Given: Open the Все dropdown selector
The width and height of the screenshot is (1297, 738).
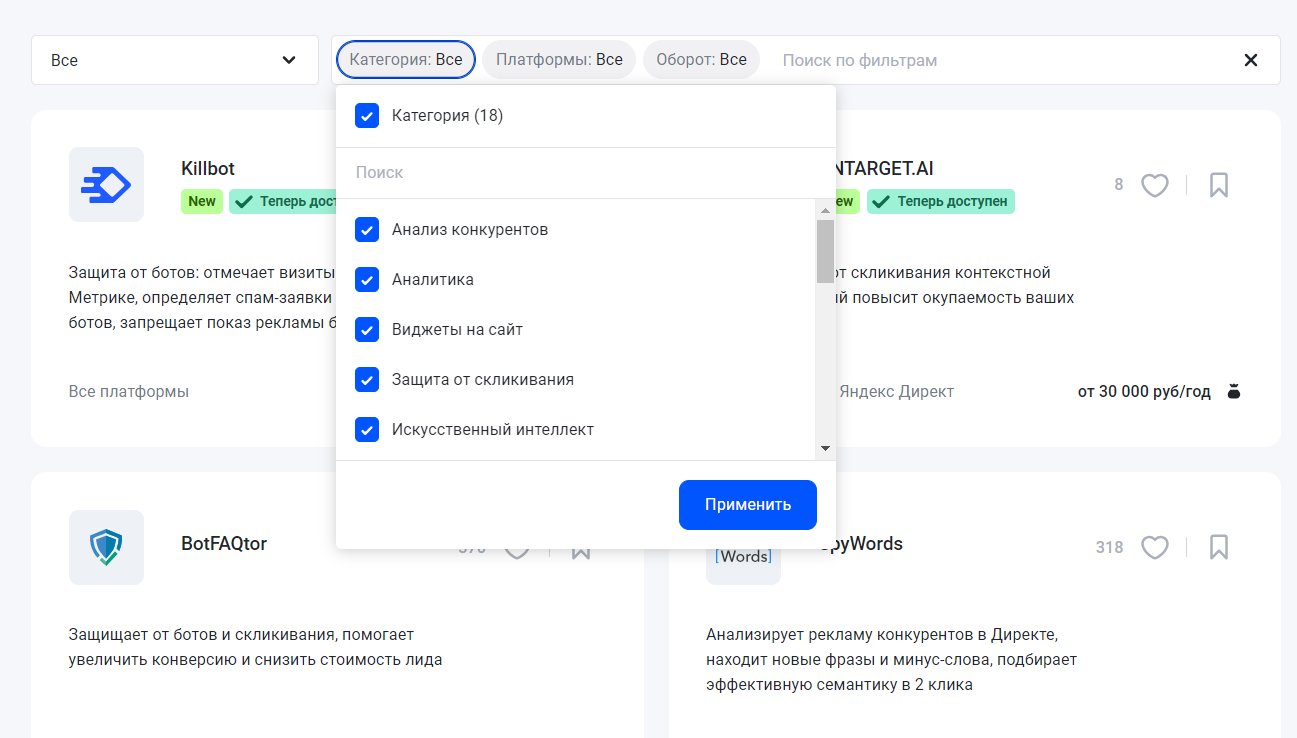Looking at the screenshot, I should click(174, 59).
